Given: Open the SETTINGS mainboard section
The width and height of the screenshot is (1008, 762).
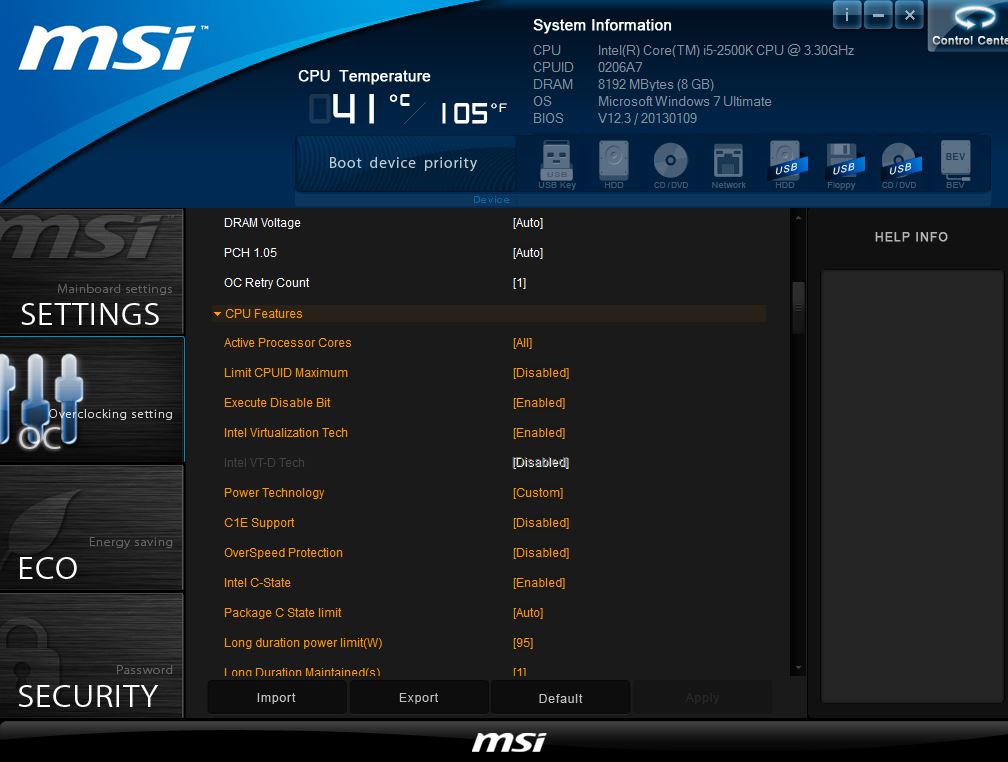Looking at the screenshot, I should 92,271.
